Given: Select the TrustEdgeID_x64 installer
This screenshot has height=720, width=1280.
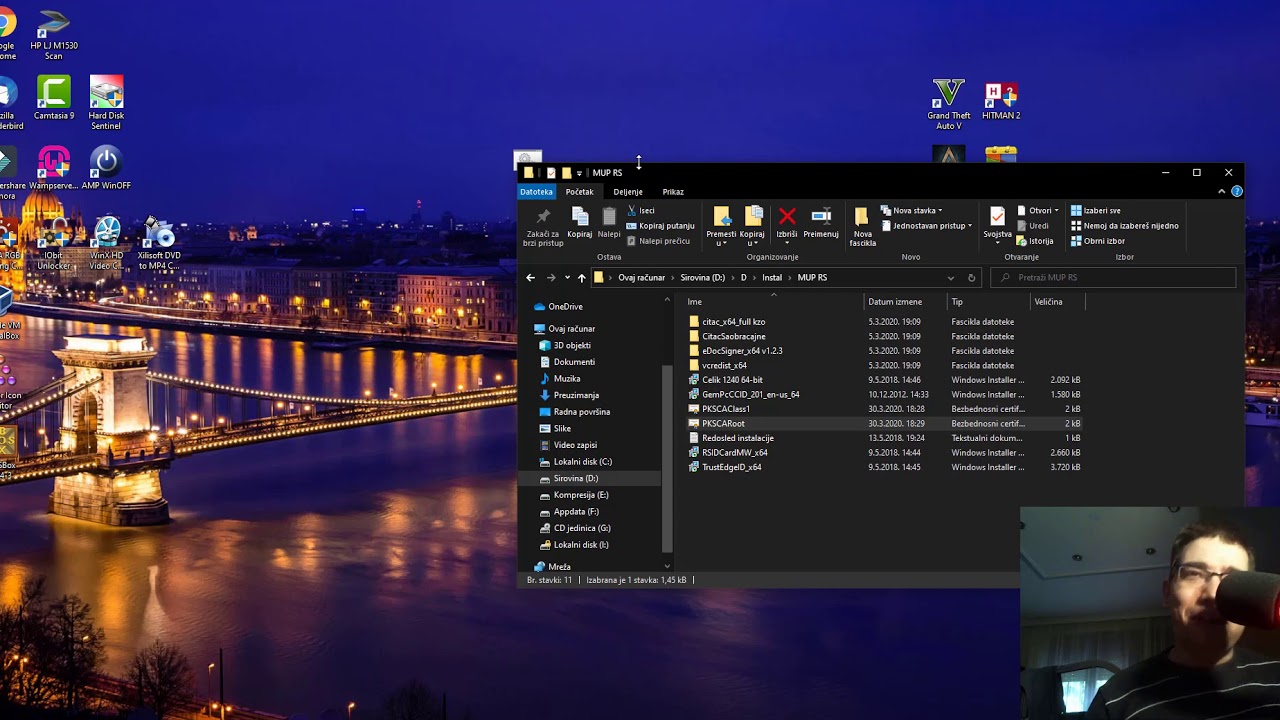Looking at the screenshot, I should (x=731, y=467).
